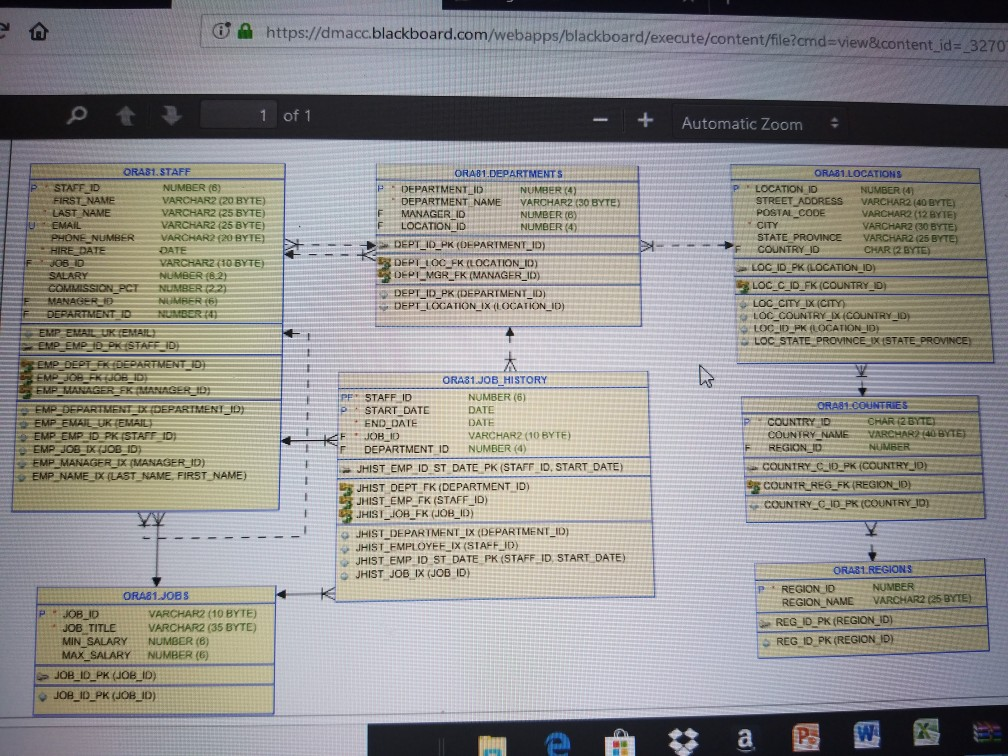
Task: Click the ORA81.JOB_HISTORY table title
Action: coord(494,380)
